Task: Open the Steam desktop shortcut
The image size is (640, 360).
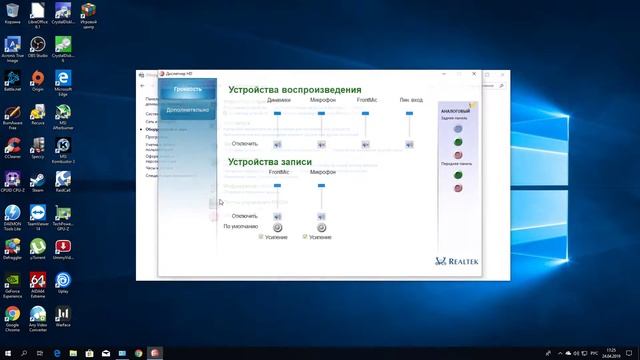Action: 38,182
